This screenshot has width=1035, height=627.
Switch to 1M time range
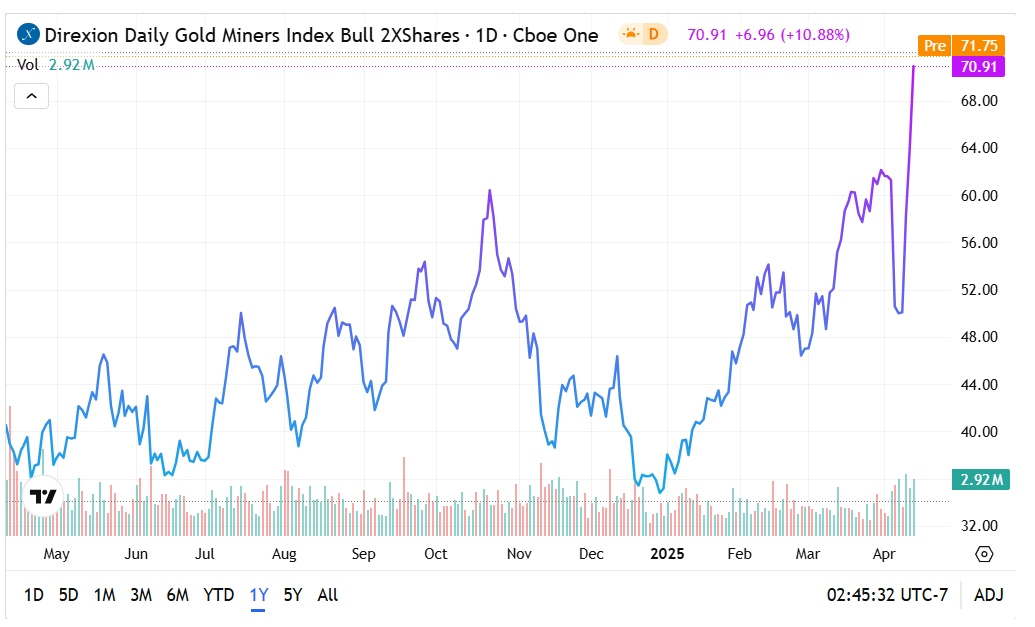click(104, 595)
